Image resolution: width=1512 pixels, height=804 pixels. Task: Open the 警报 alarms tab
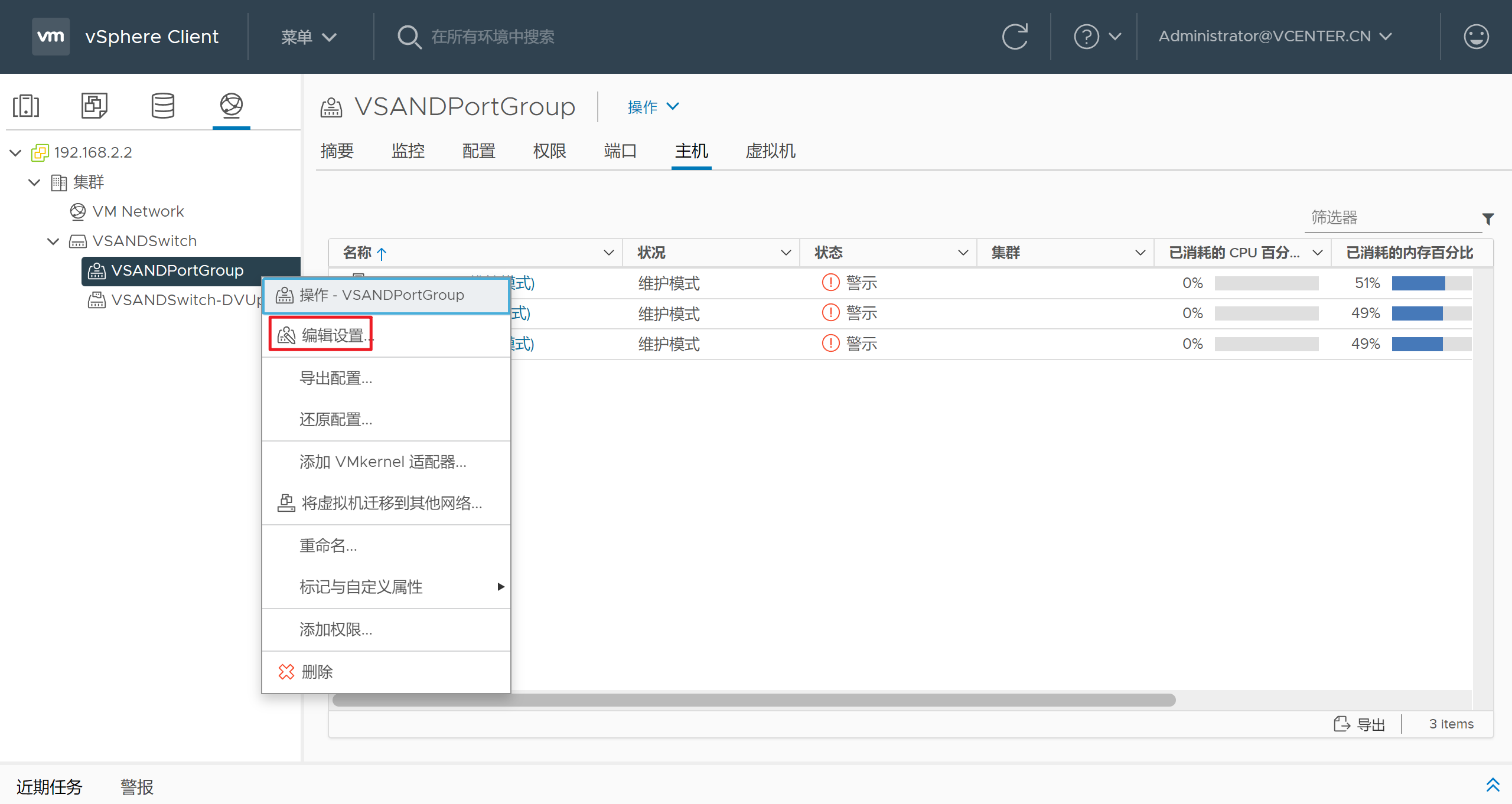coord(137,786)
